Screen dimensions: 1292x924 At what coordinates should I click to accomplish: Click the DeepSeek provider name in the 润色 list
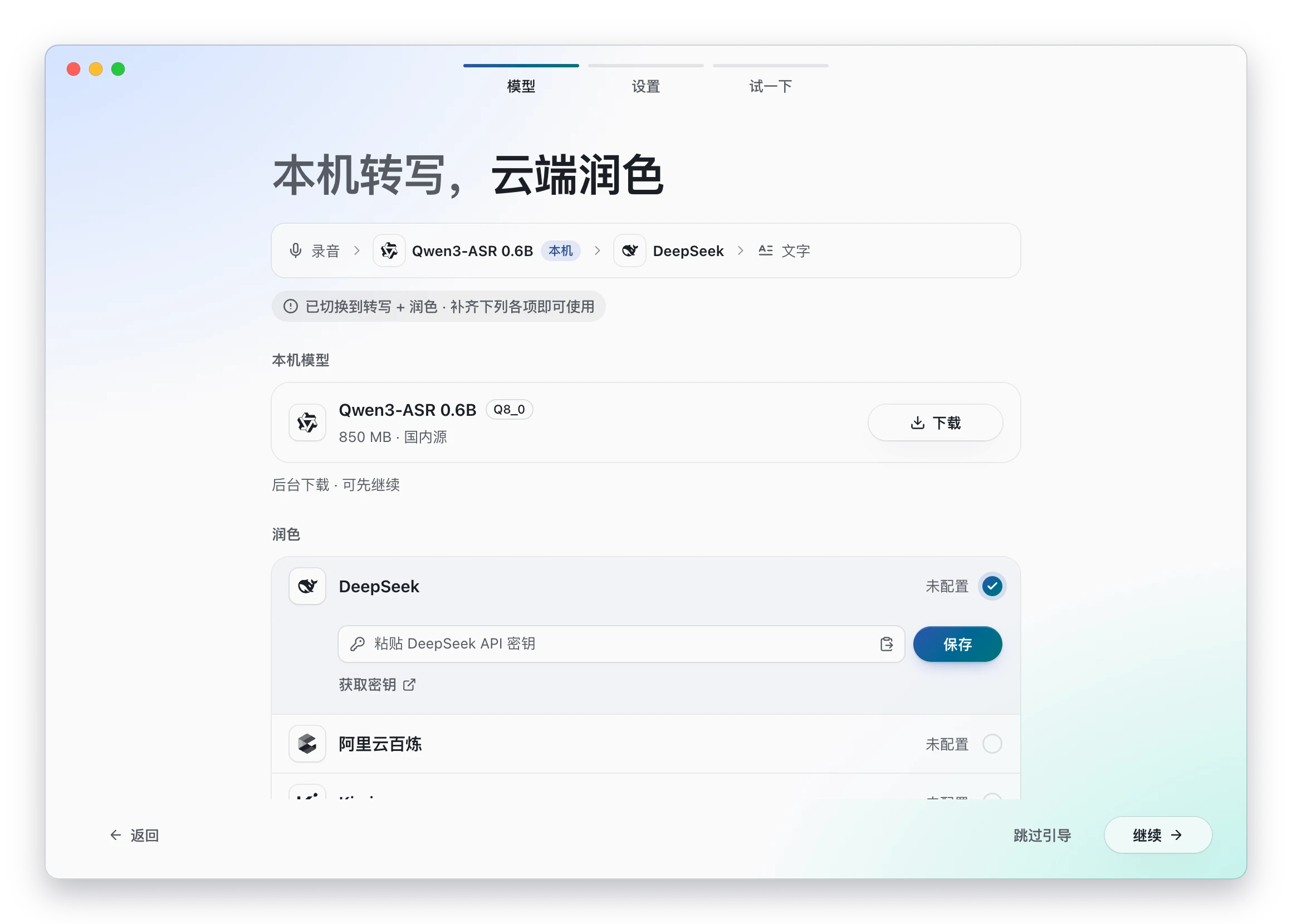[x=379, y=586]
